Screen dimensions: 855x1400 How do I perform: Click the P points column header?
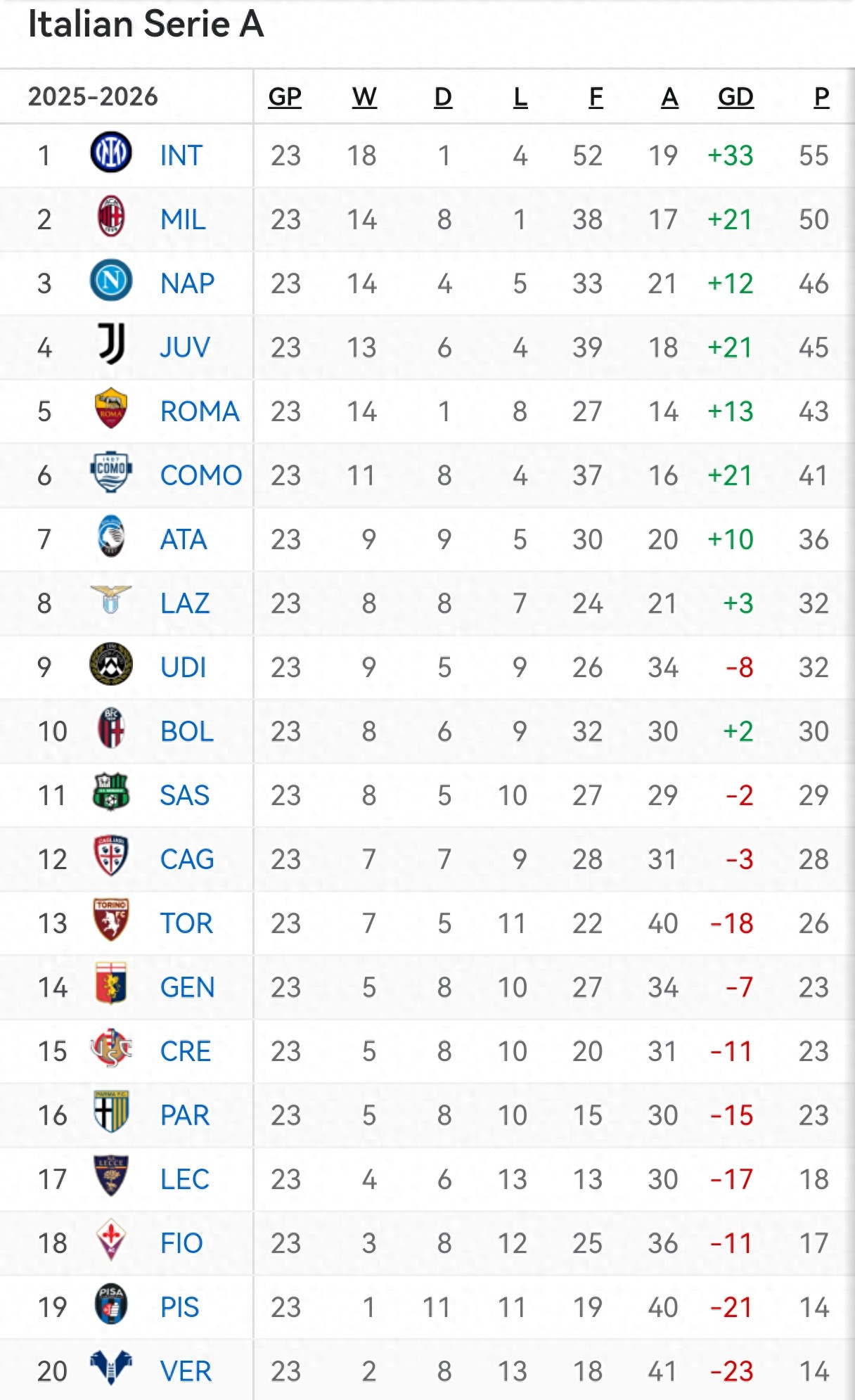point(821,96)
